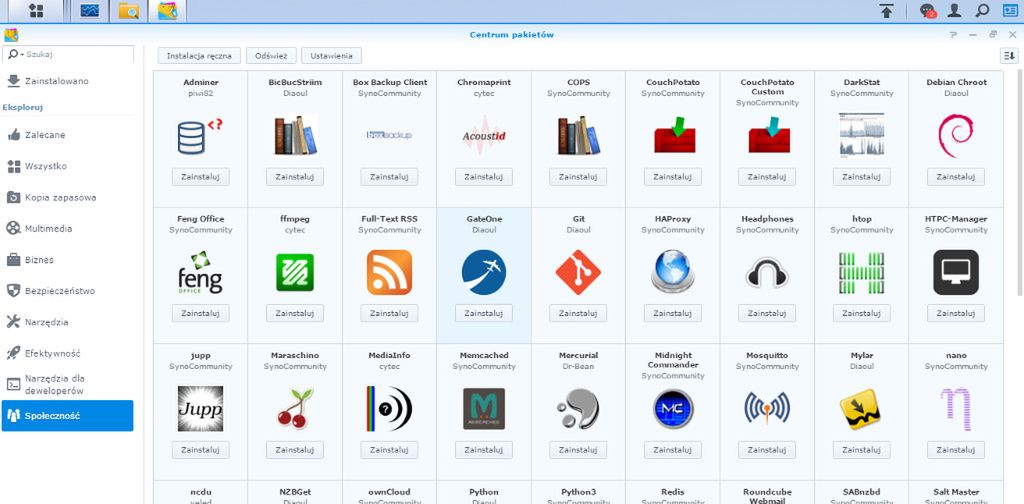Select the Bezpieczeństwo category

pos(67,291)
